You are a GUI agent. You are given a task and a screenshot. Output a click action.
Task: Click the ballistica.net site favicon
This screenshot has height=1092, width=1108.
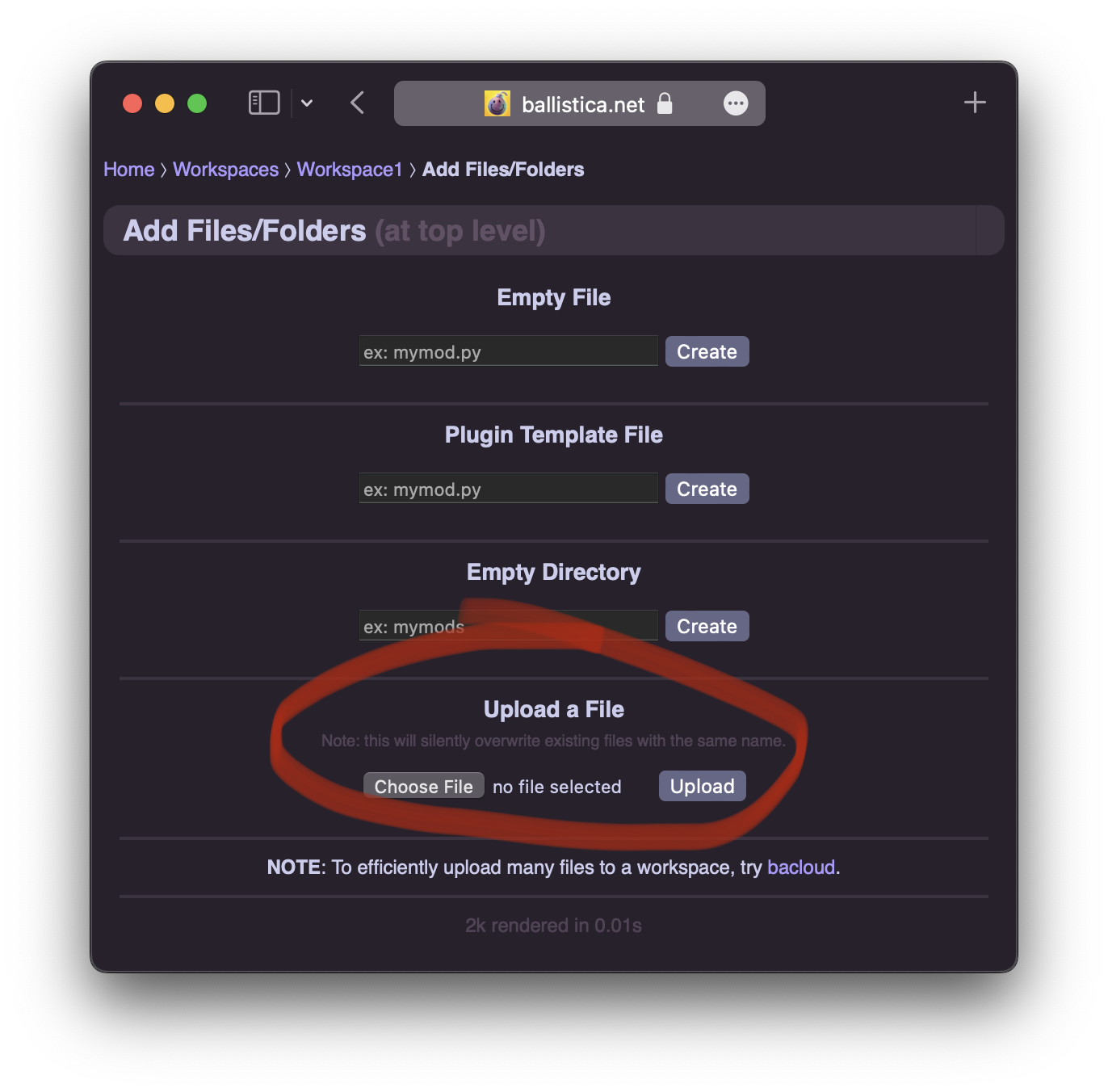(x=498, y=103)
